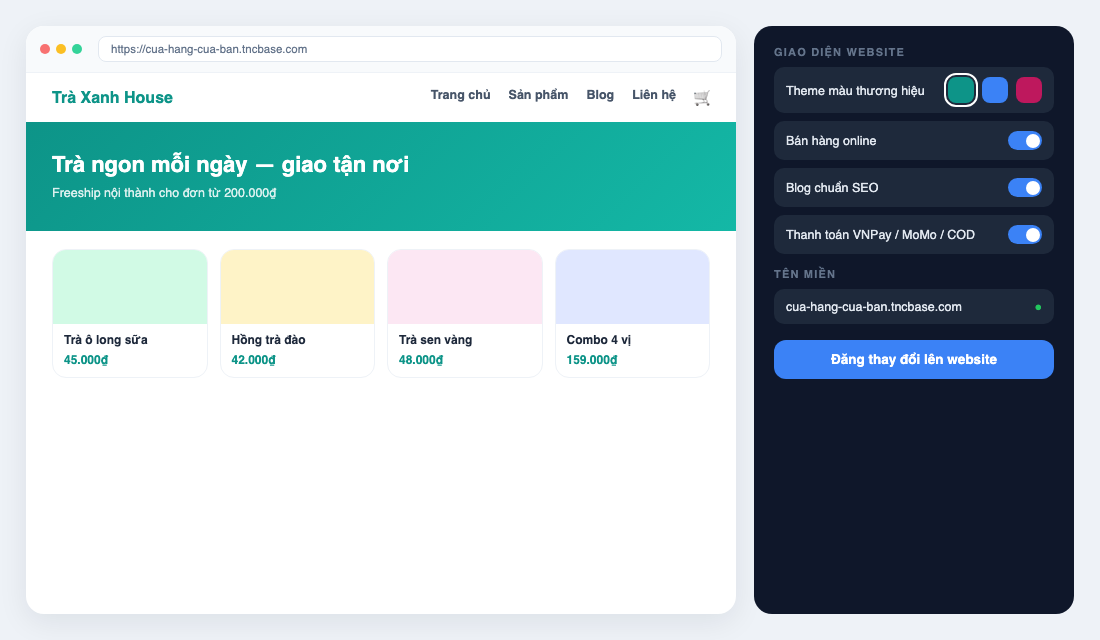Open the Combo 4 vị product image
1100x640 pixels.
point(632,287)
